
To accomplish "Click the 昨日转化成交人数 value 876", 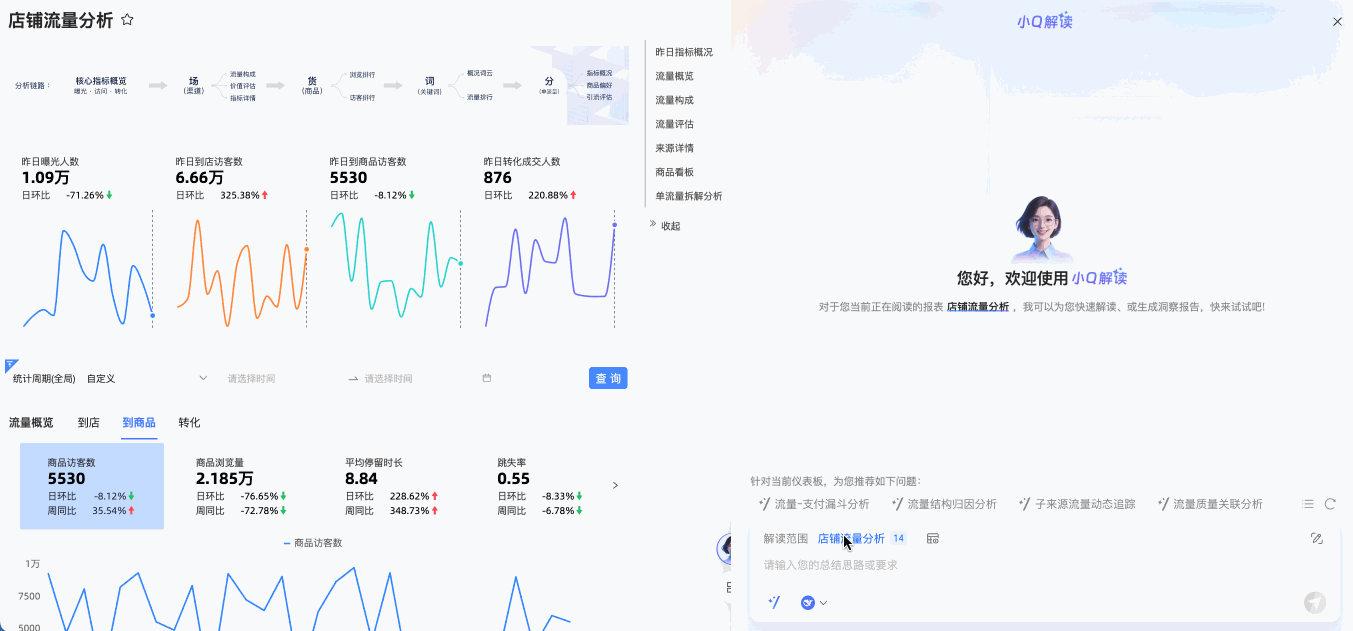I will click(x=497, y=178).
